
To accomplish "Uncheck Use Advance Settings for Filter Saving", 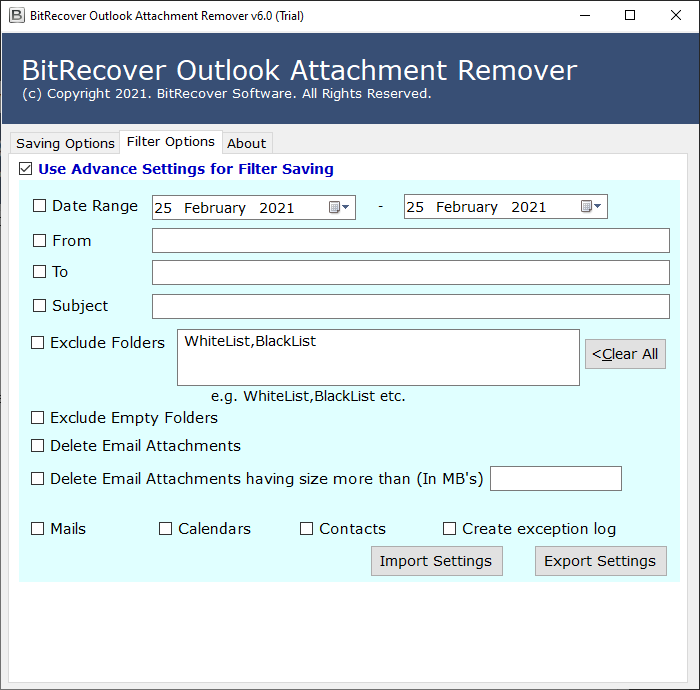I will 26,169.
